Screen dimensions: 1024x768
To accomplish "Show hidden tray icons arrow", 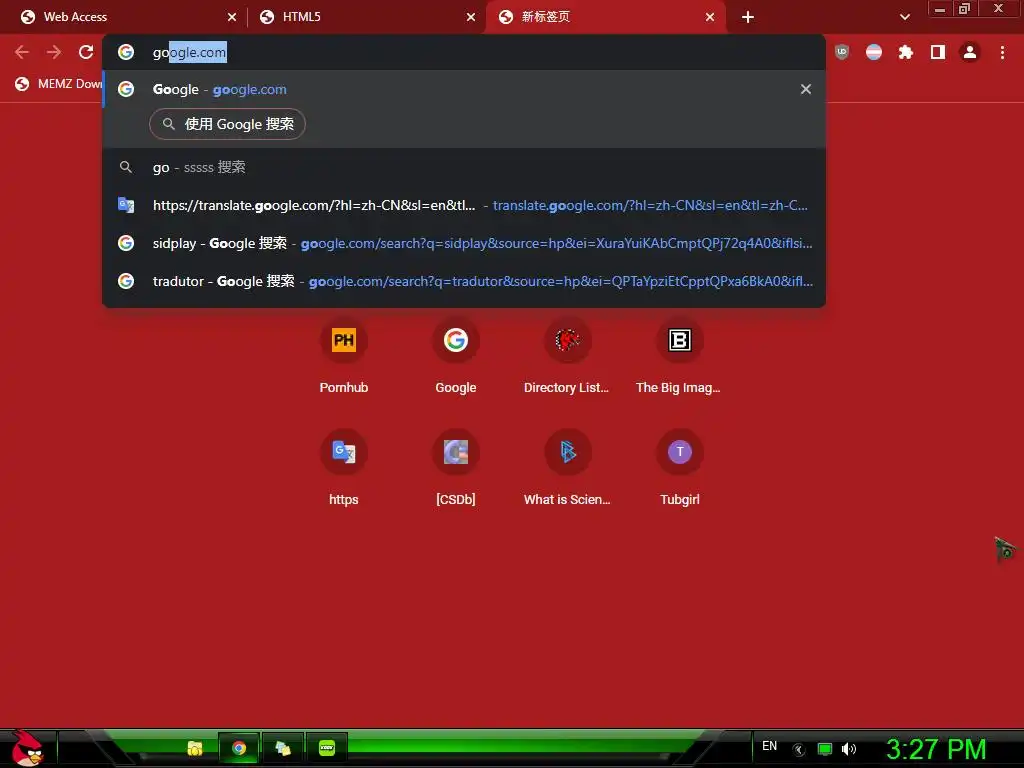I will coord(799,750).
